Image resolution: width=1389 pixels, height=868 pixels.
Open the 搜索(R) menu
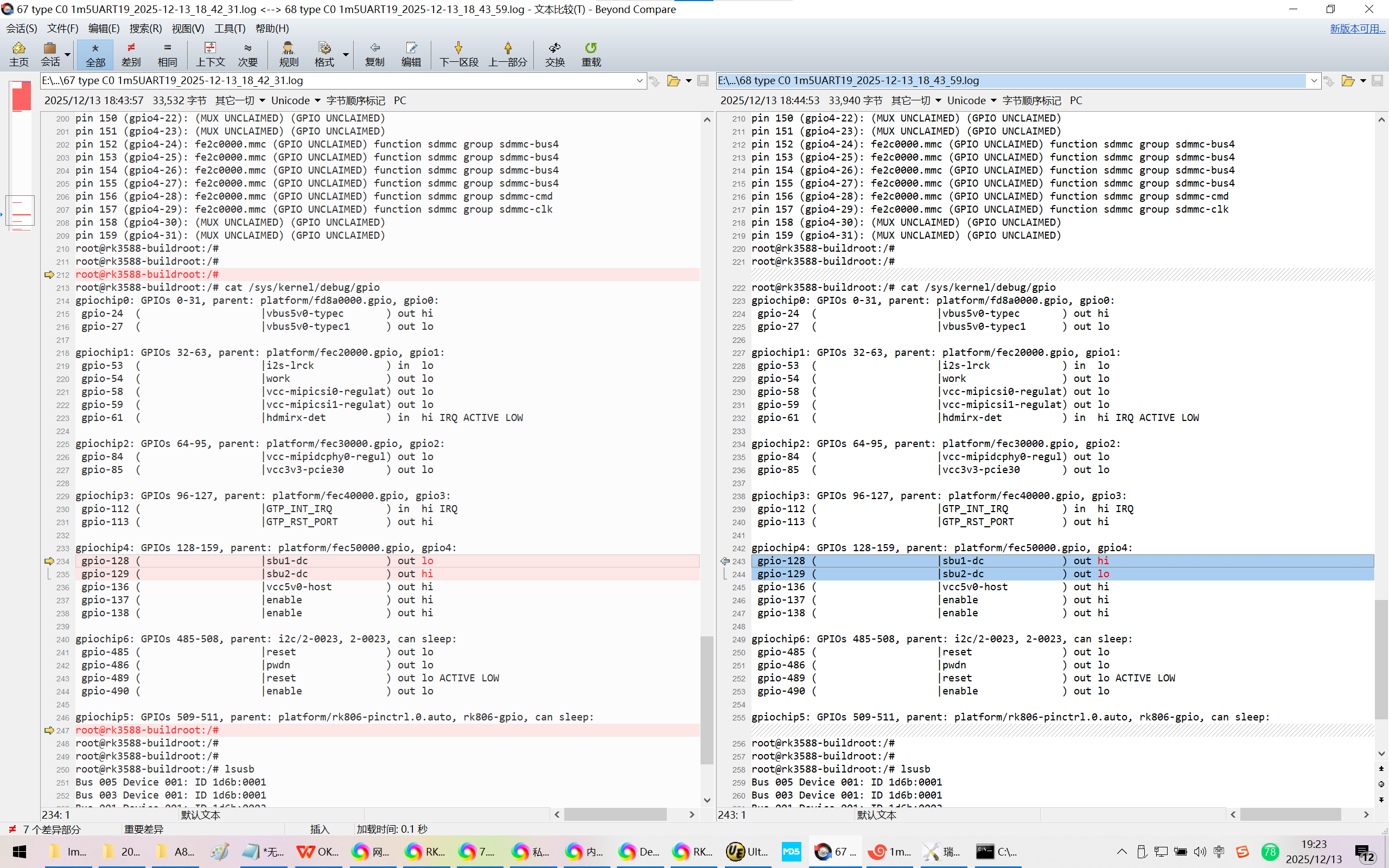[x=145, y=28]
